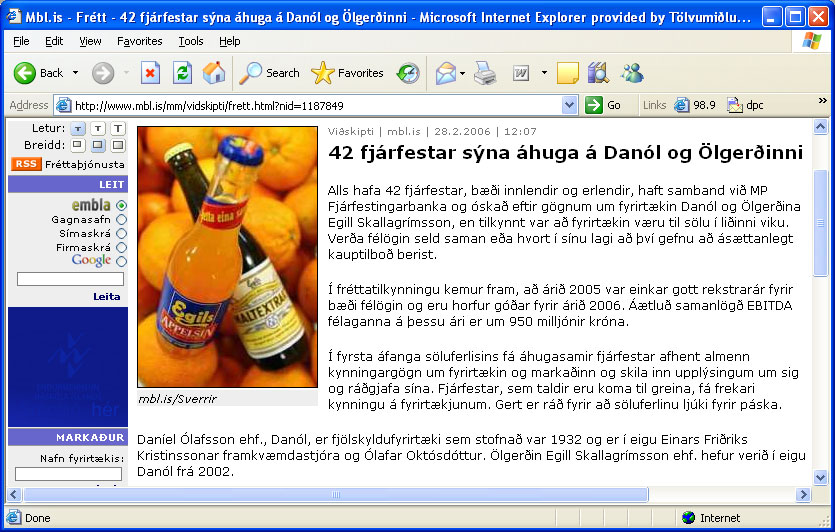Click the horizontal scrollbar right arrow

coord(803,494)
